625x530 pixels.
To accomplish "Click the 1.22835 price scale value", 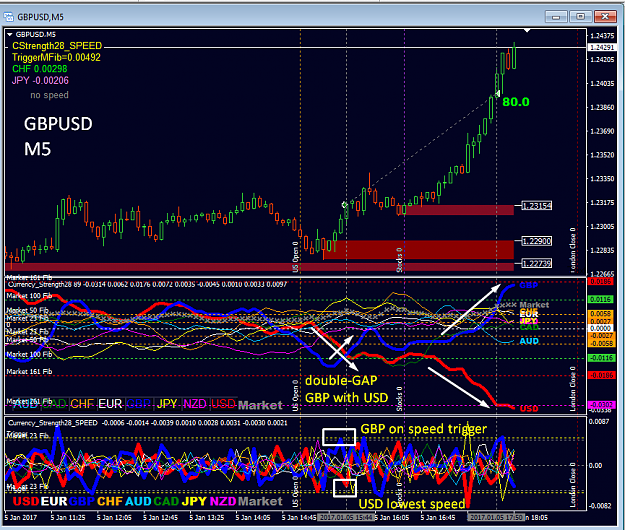I will coord(602,250).
